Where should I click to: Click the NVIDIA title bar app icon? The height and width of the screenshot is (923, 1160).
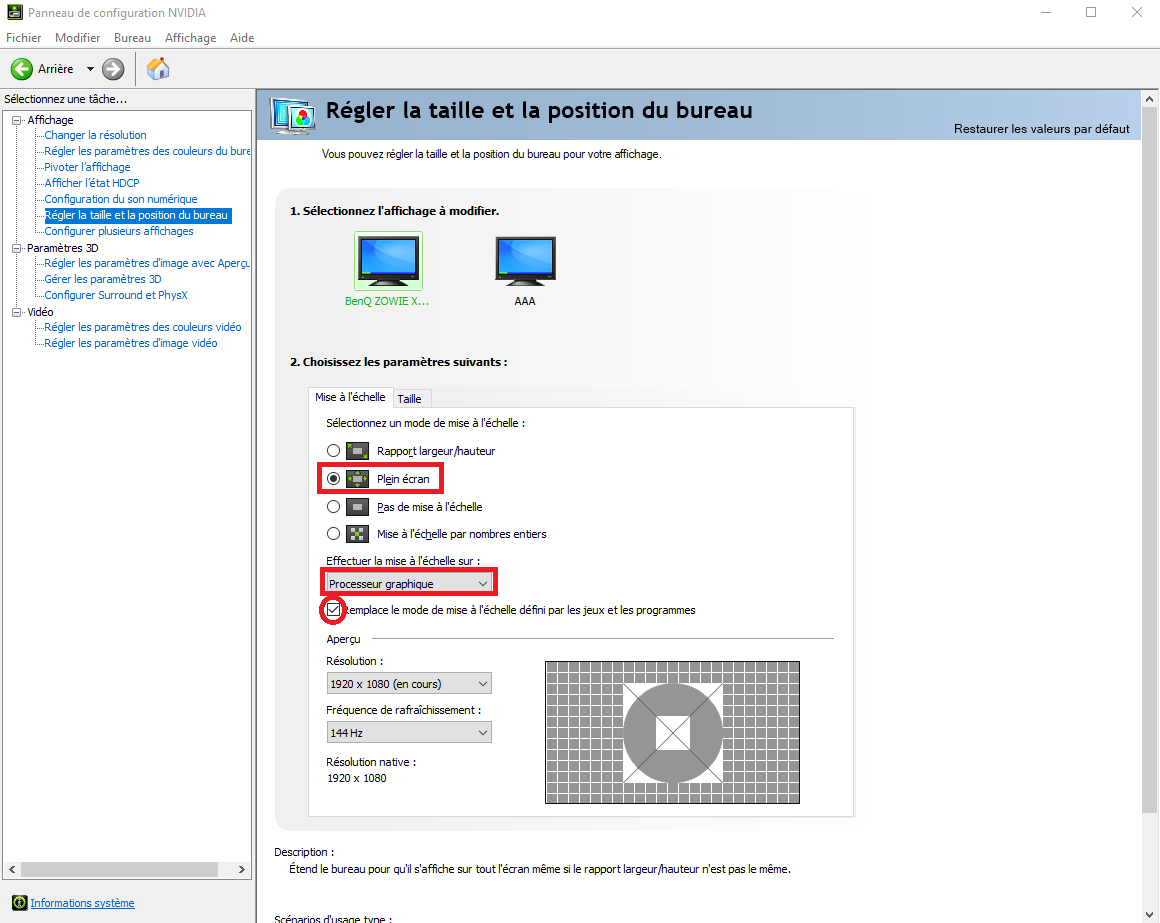[x=14, y=13]
